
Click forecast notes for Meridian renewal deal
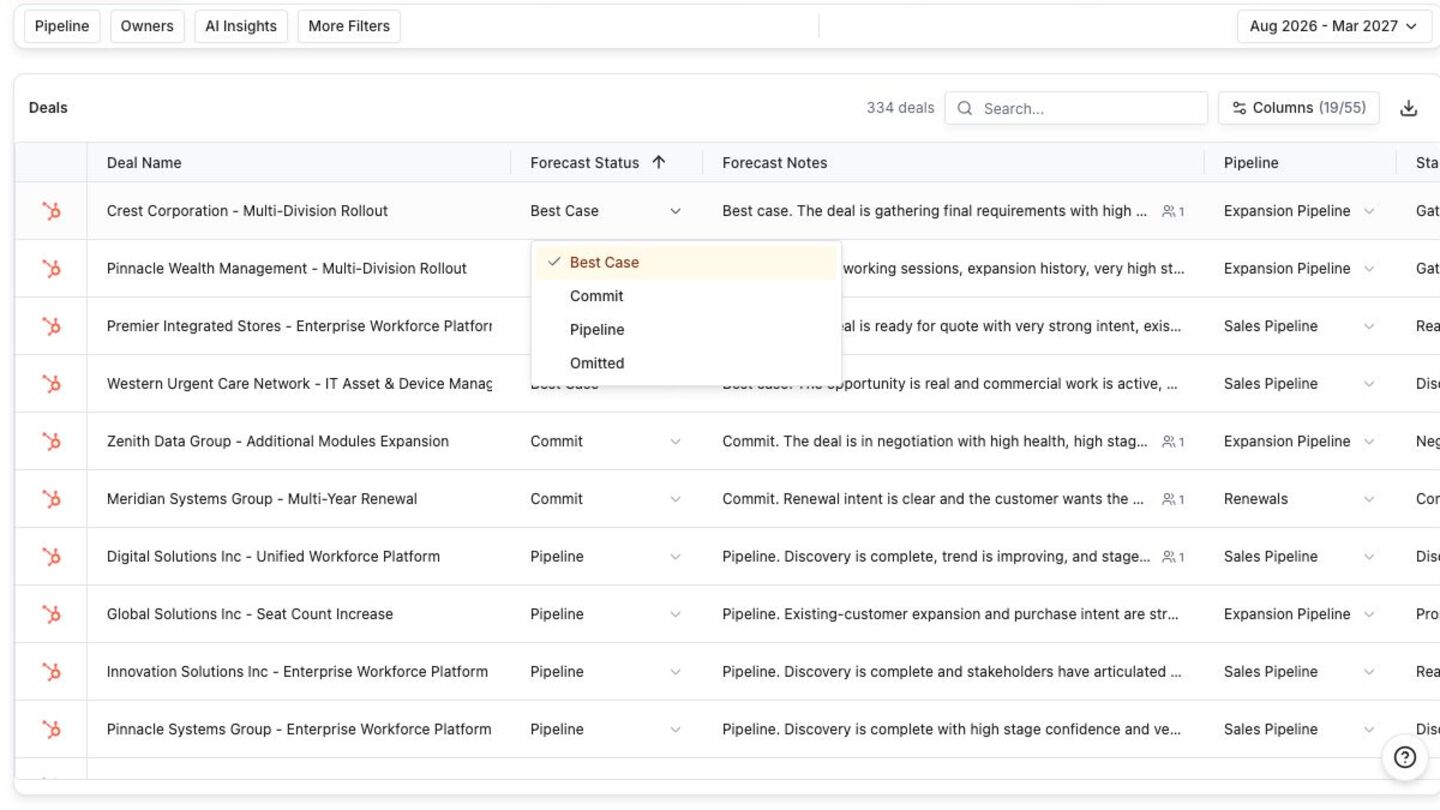[x=935, y=499]
